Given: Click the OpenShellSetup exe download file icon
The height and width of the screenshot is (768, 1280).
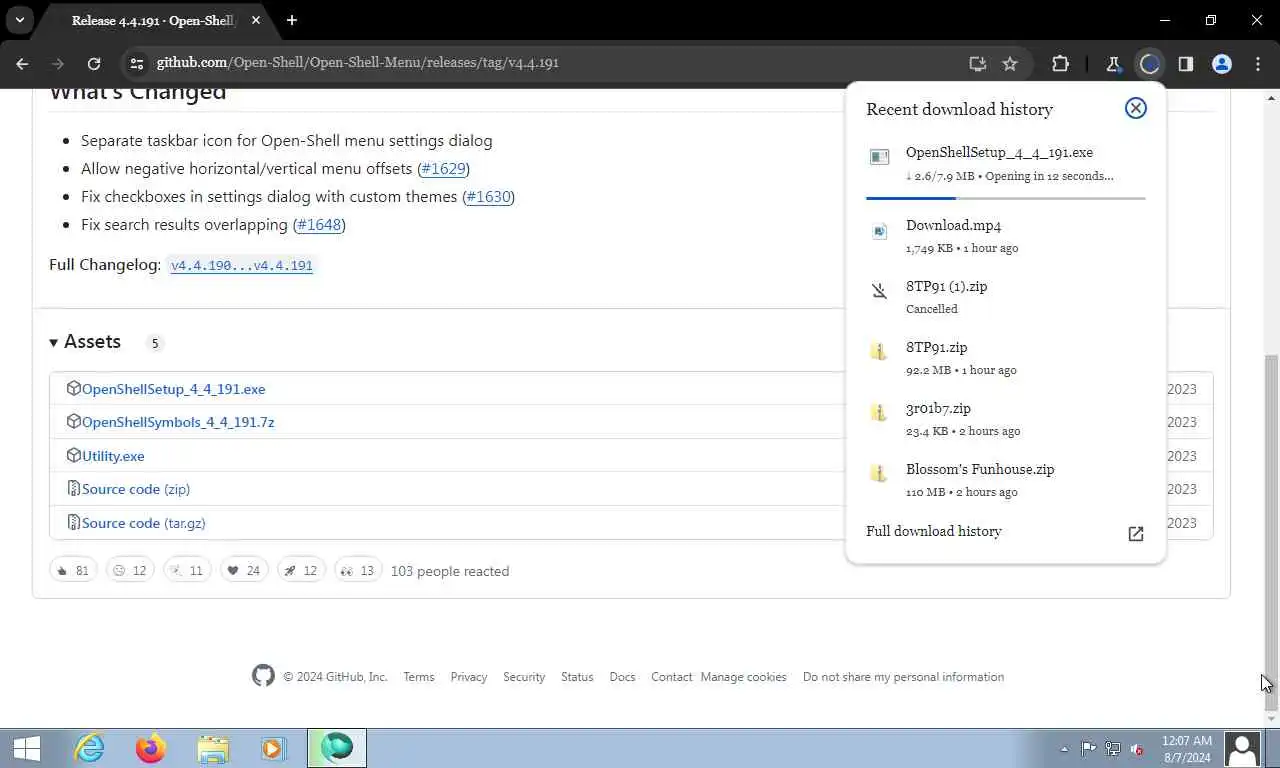Looking at the screenshot, I should coord(879,157).
